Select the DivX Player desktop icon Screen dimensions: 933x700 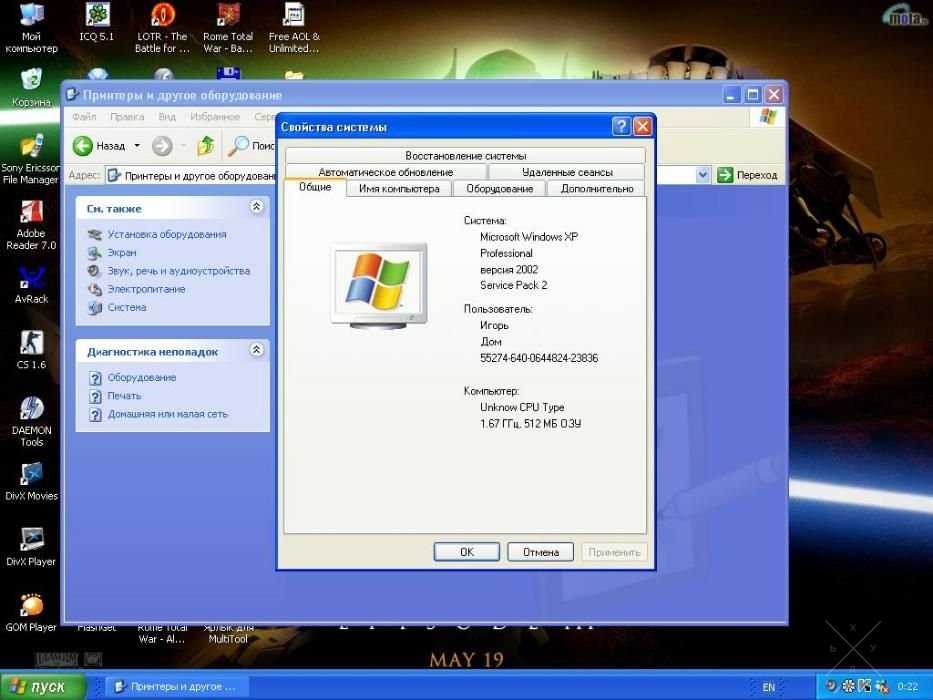31,546
